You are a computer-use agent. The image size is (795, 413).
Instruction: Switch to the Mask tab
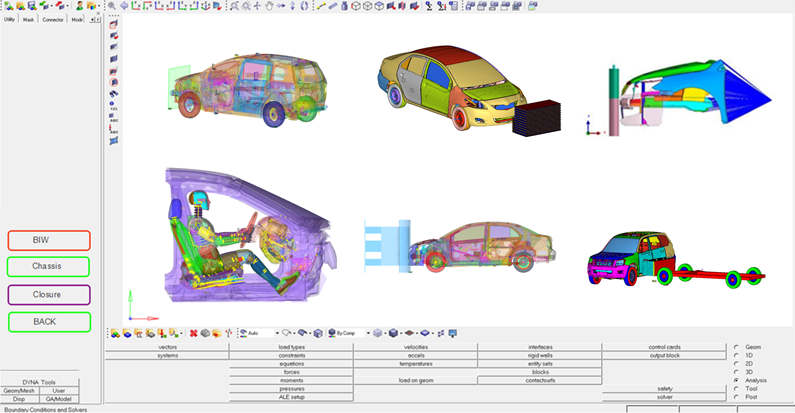point(29,19)
